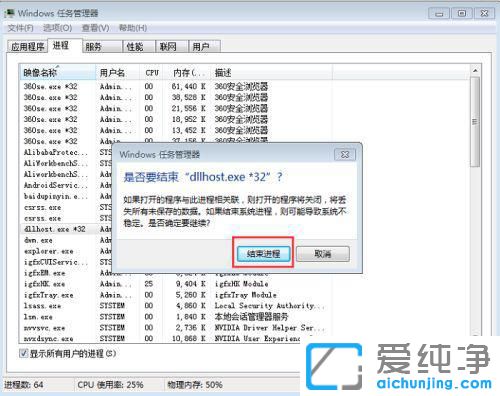Open the 用户 tab

click(x=204, y=47)
